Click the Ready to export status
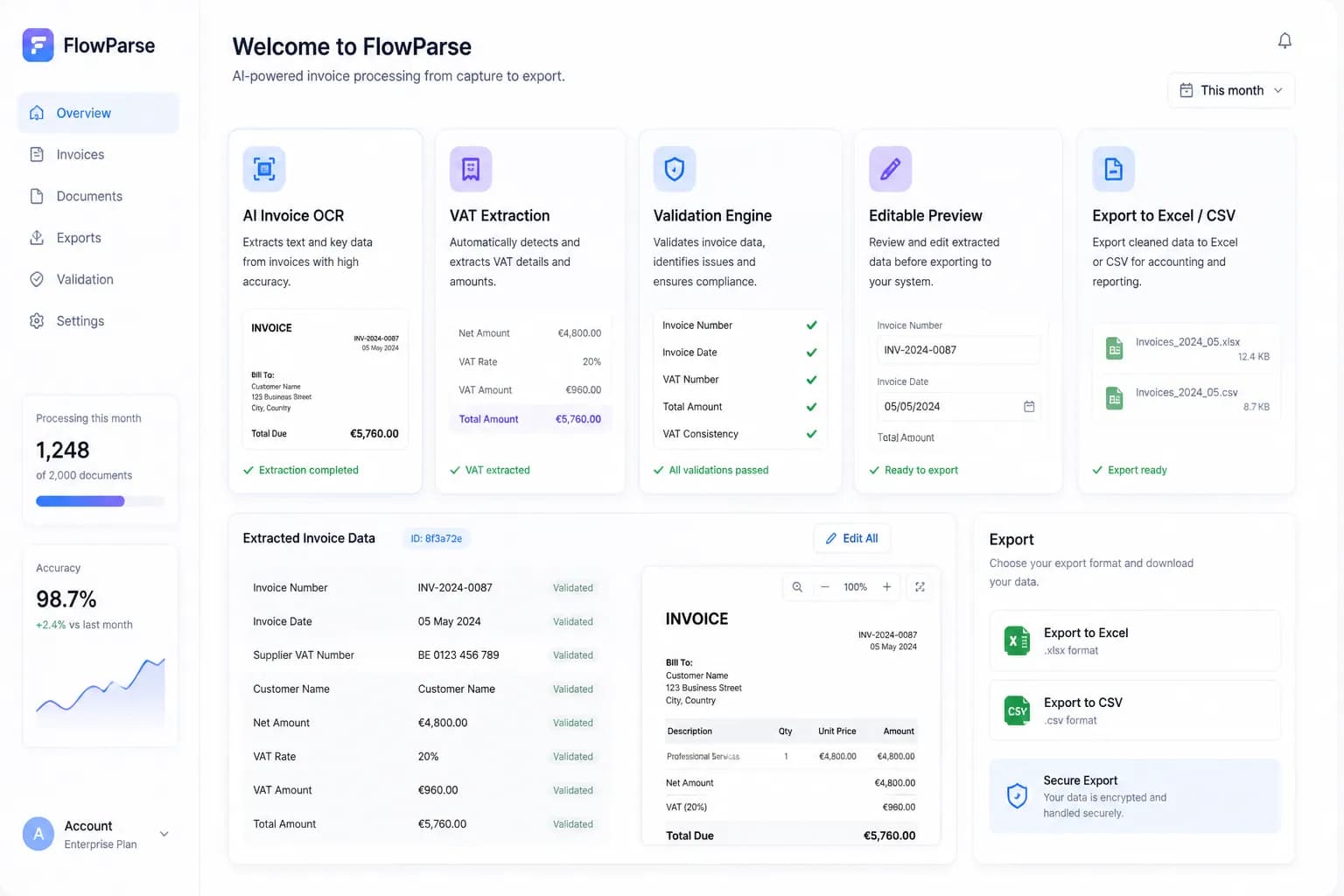 913,470
